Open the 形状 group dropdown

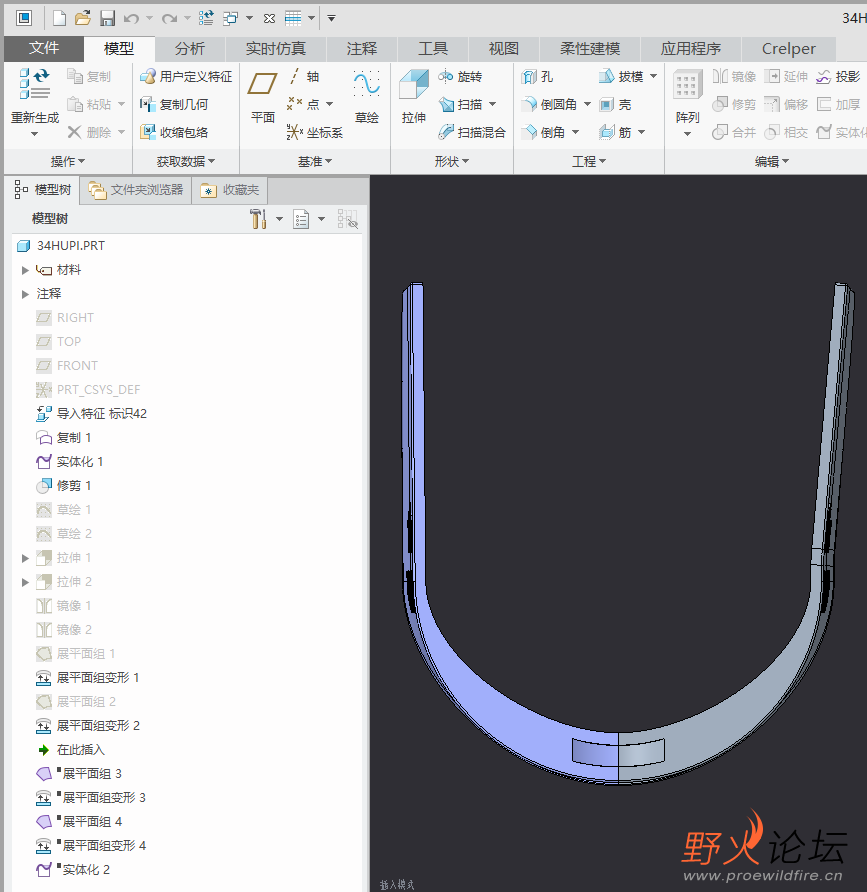pyautogui.click(x=452, y=162)
